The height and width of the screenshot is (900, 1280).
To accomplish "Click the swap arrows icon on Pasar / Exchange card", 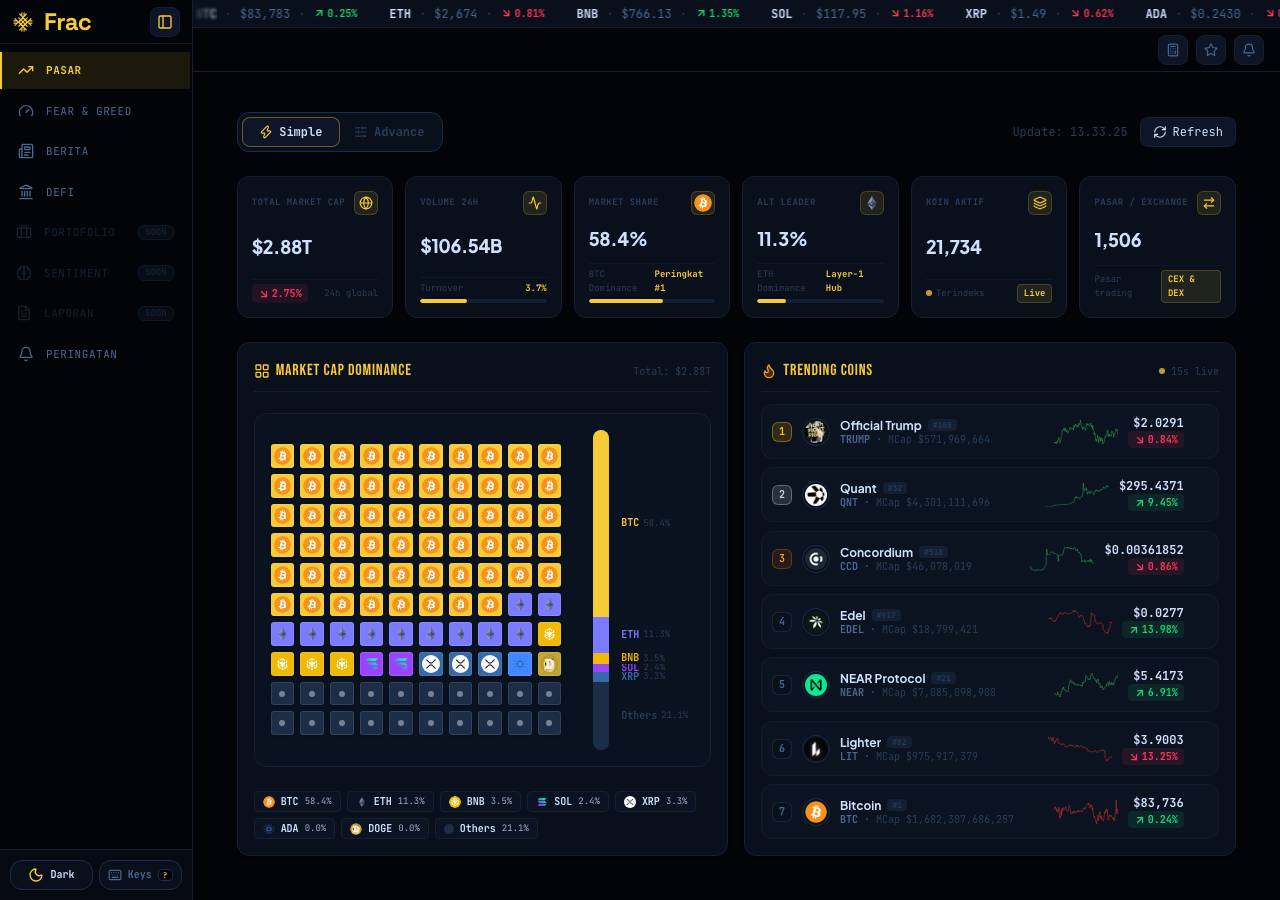I will click(1209, 203).
